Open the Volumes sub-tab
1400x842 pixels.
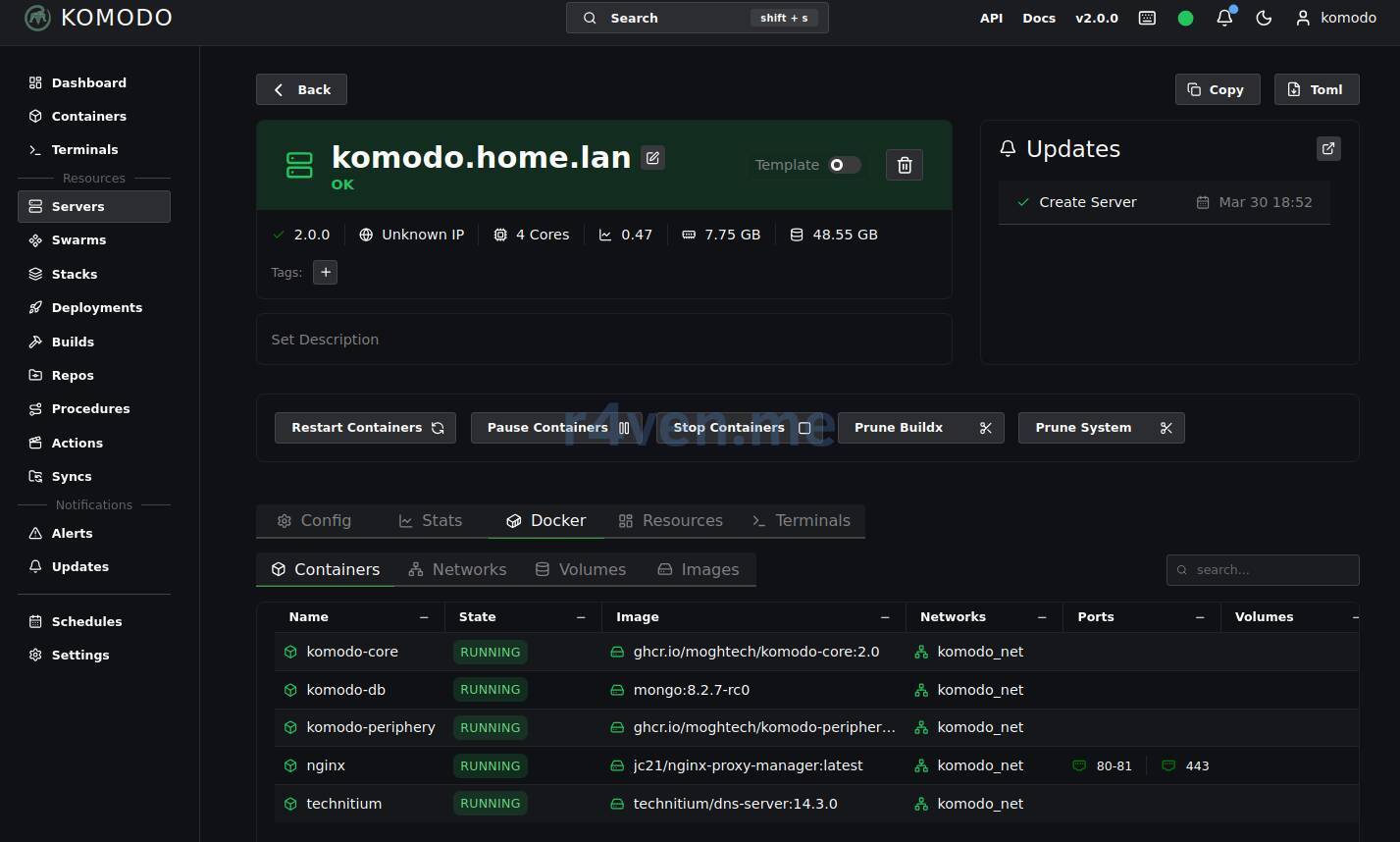click(x=580, y=569)
